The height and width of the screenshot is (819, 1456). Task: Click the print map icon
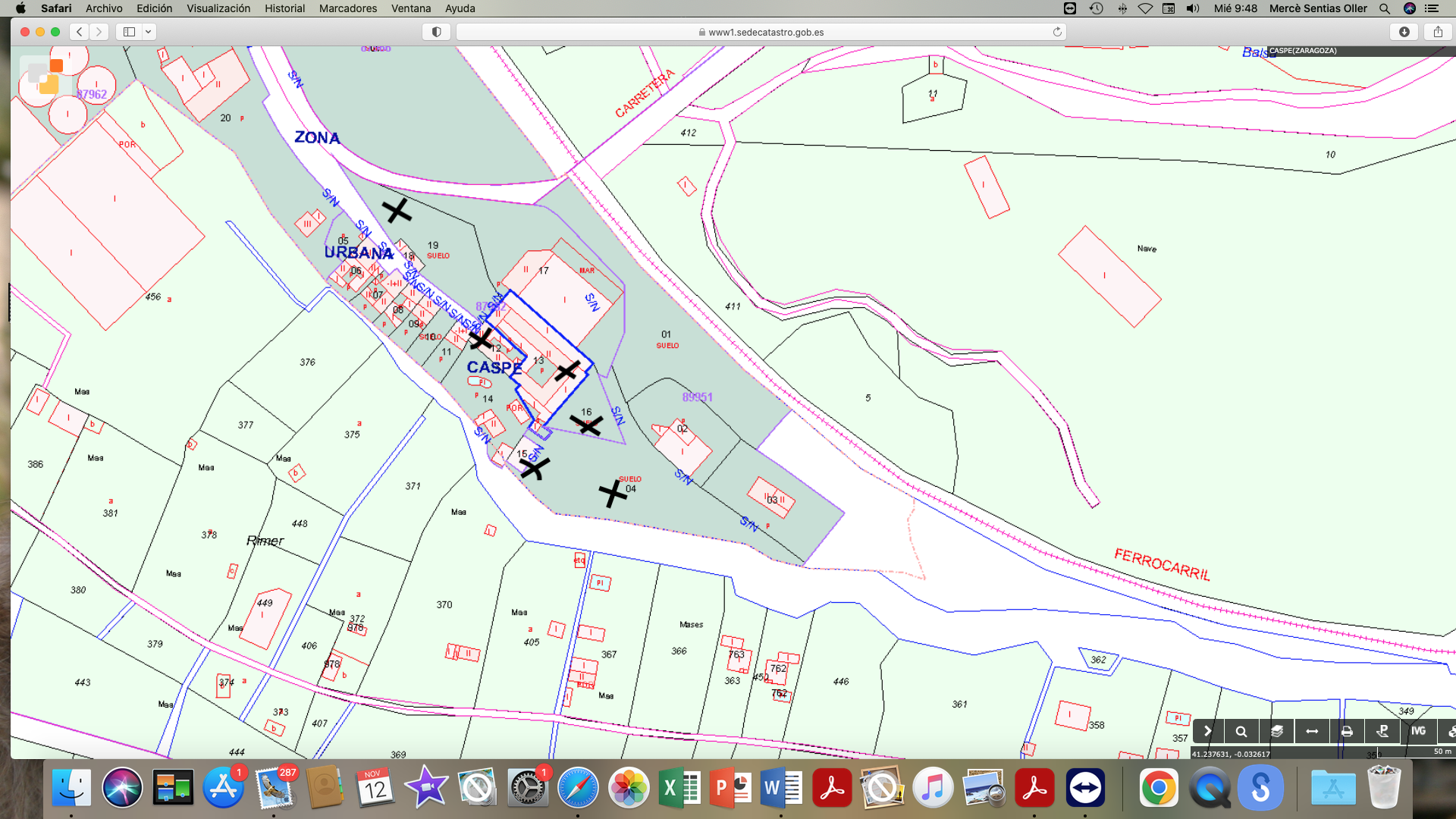tap(1347, 732)
